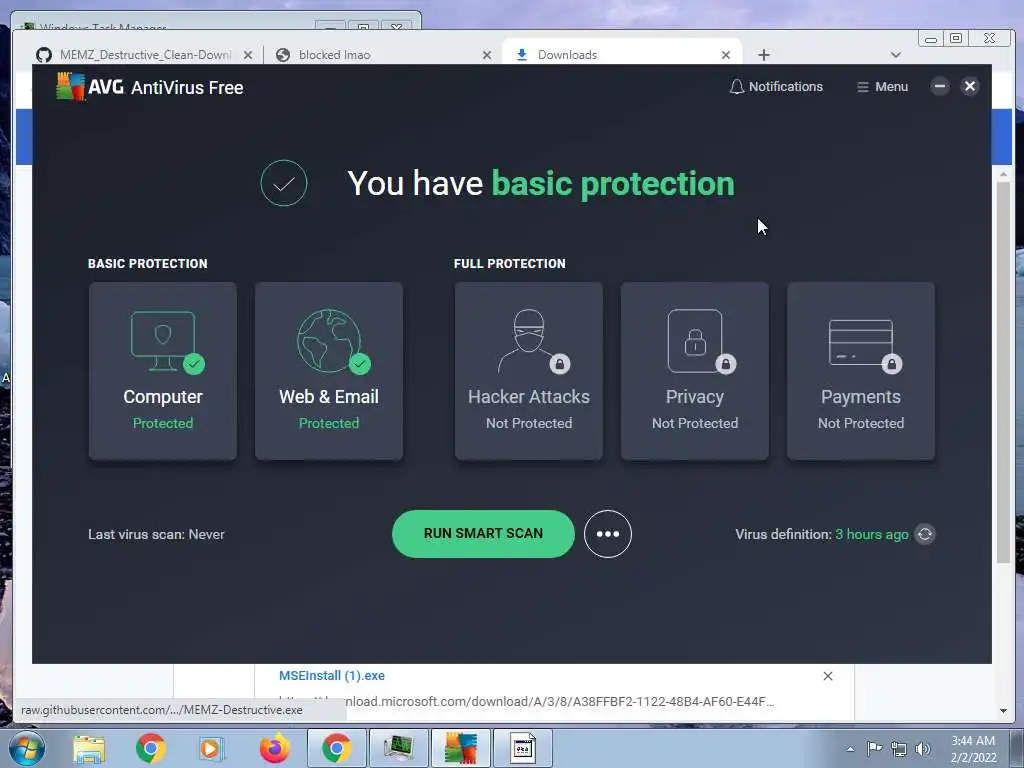Click the AVG AntiVirus Free logo

150,87
